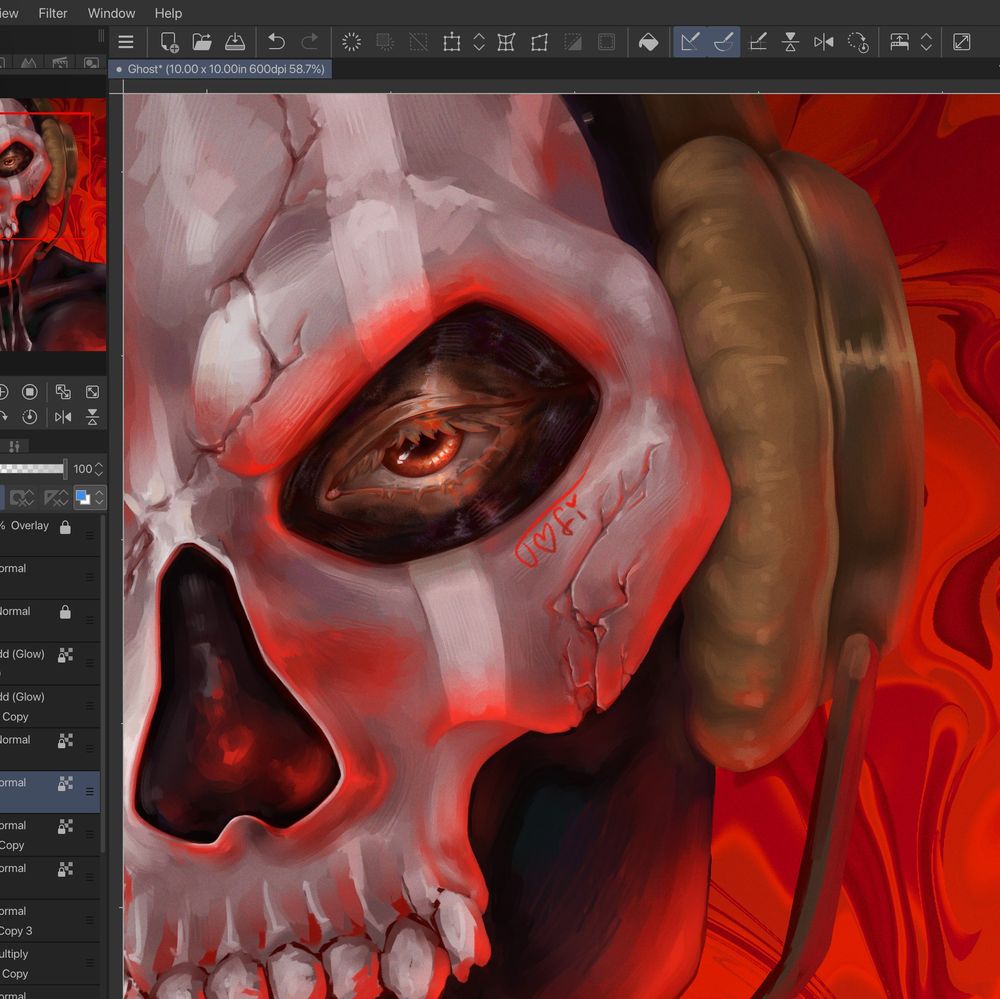
Task: Click the Clear layer burst icon
Action: pos(351,42)
